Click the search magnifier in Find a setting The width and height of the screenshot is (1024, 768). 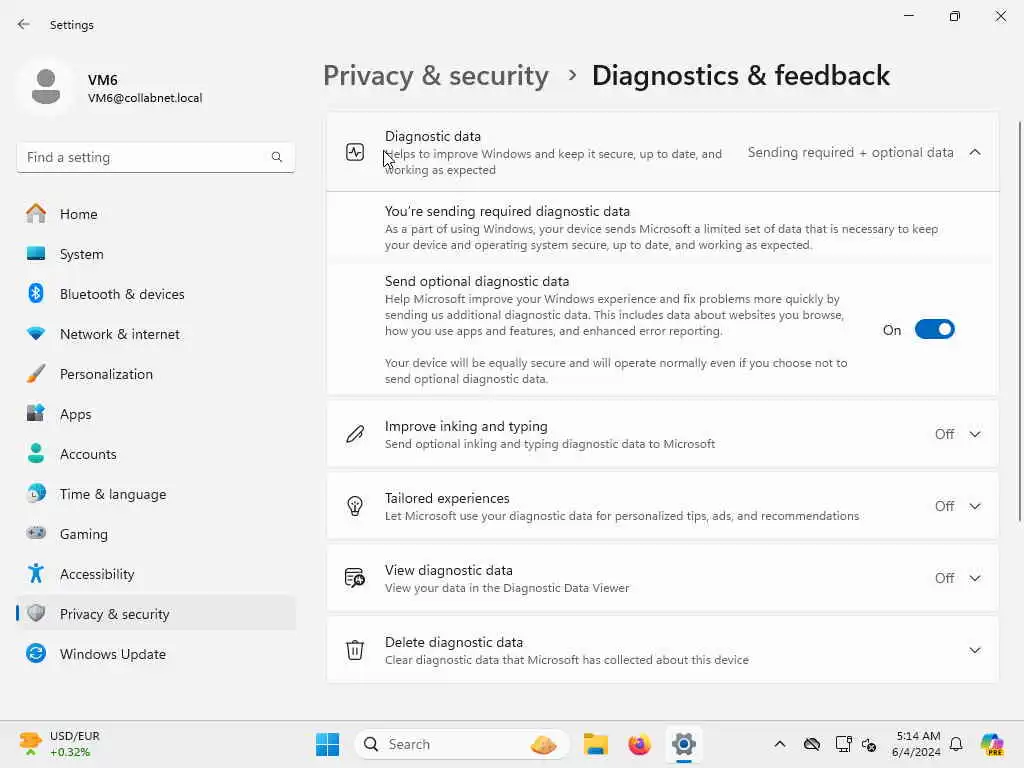click(x=276, y=157)
